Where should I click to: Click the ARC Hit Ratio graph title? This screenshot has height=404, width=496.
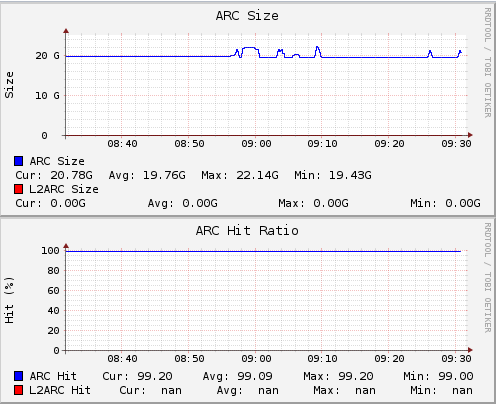pyautogui.click(x=247, y=231)
